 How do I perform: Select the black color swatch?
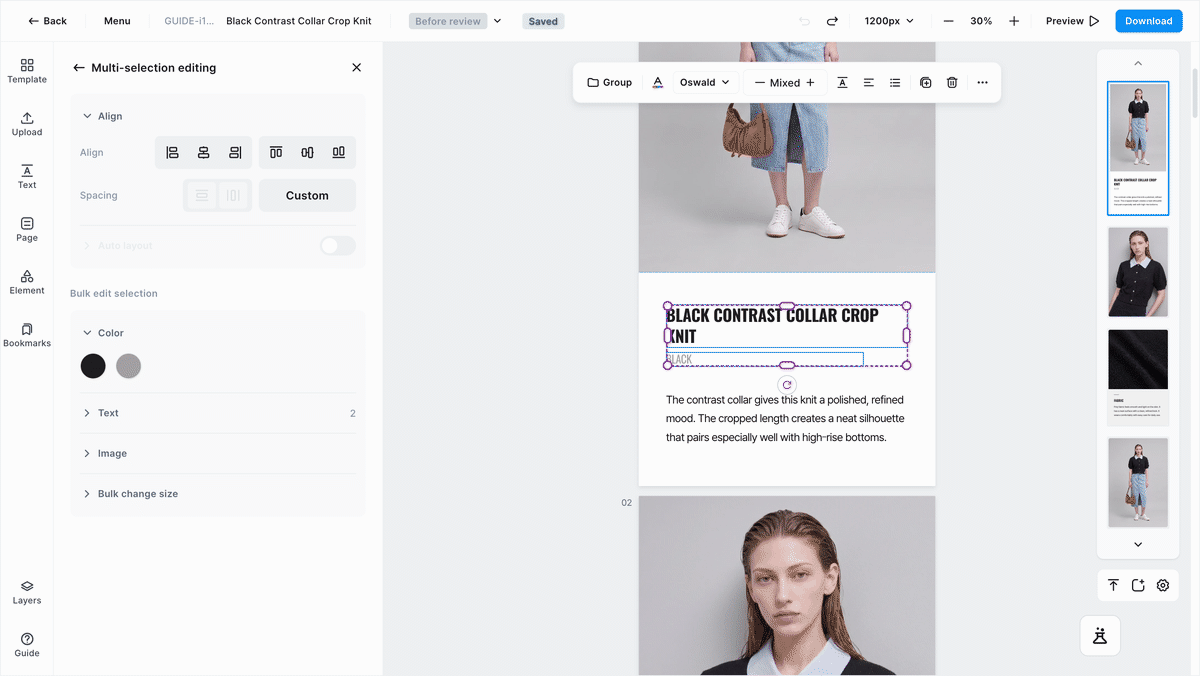[x=93, y=366]
